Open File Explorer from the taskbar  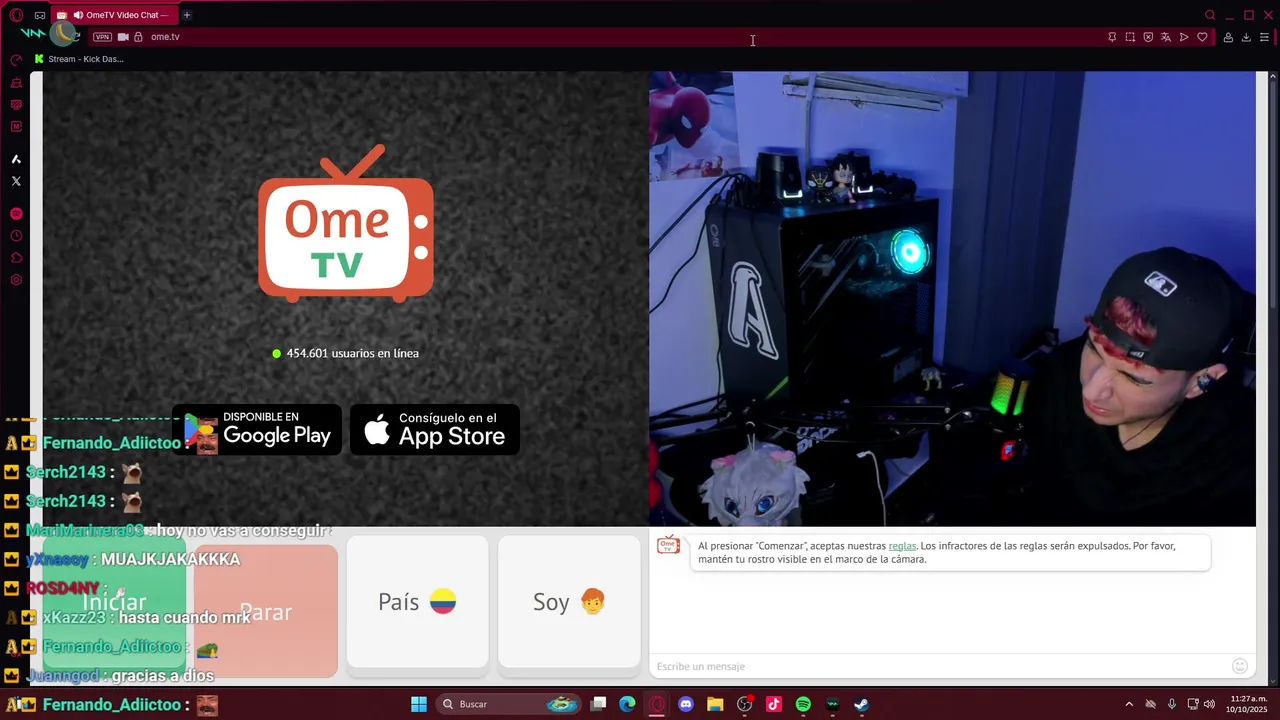(x=715, y=704)
